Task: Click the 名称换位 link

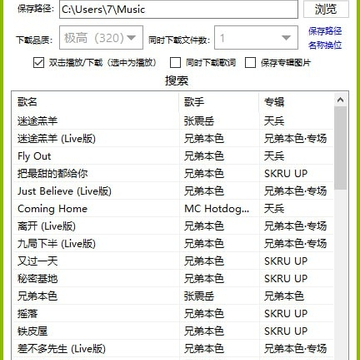Action: coord(325,45)
